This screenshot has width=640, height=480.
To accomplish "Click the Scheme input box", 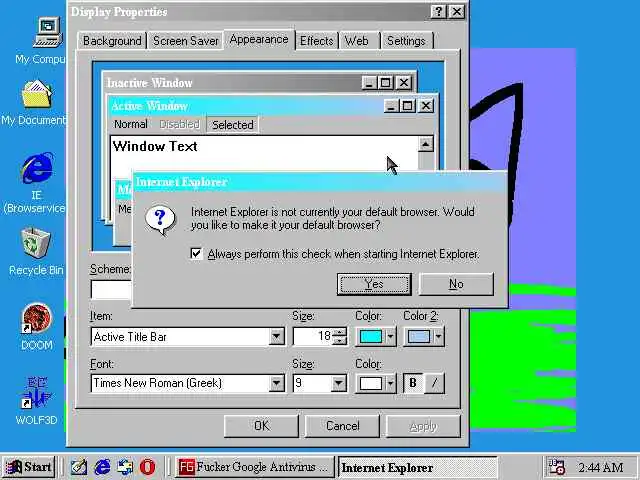I will [x=111, y=289].
